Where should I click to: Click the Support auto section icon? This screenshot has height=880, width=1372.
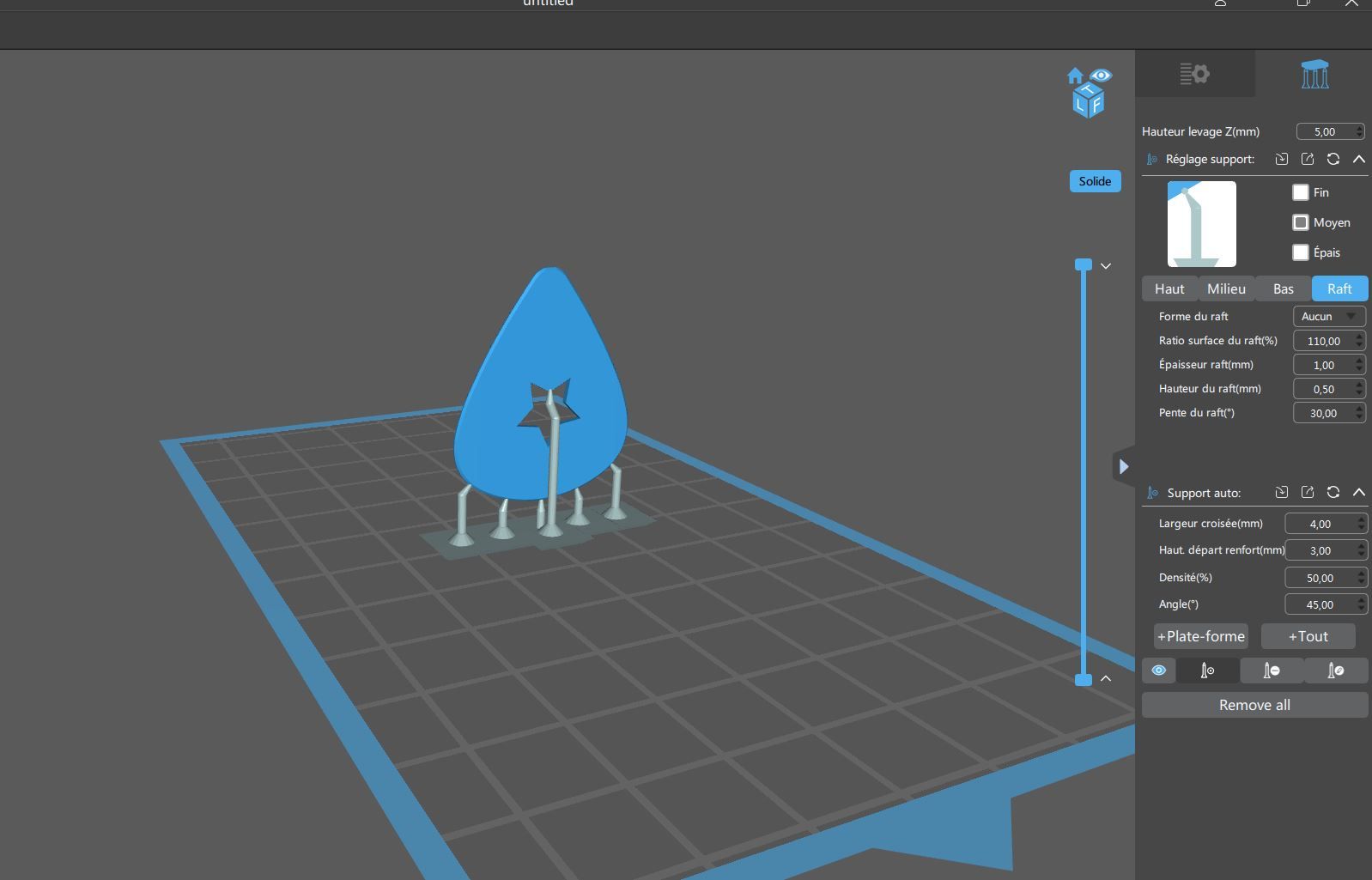[1152, 493]
